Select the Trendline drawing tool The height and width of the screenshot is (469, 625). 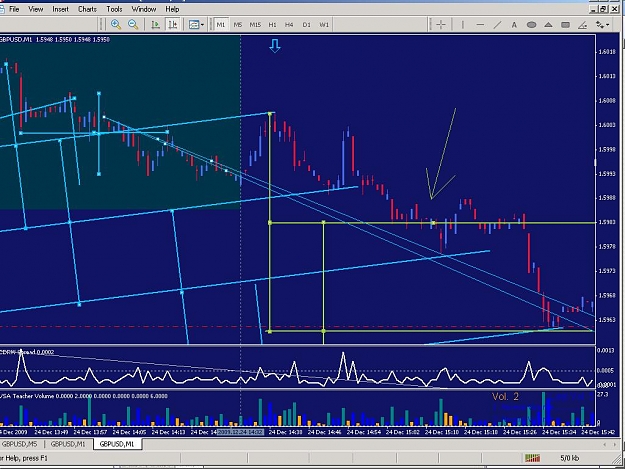pyautogui.click(x=497, y=25)
